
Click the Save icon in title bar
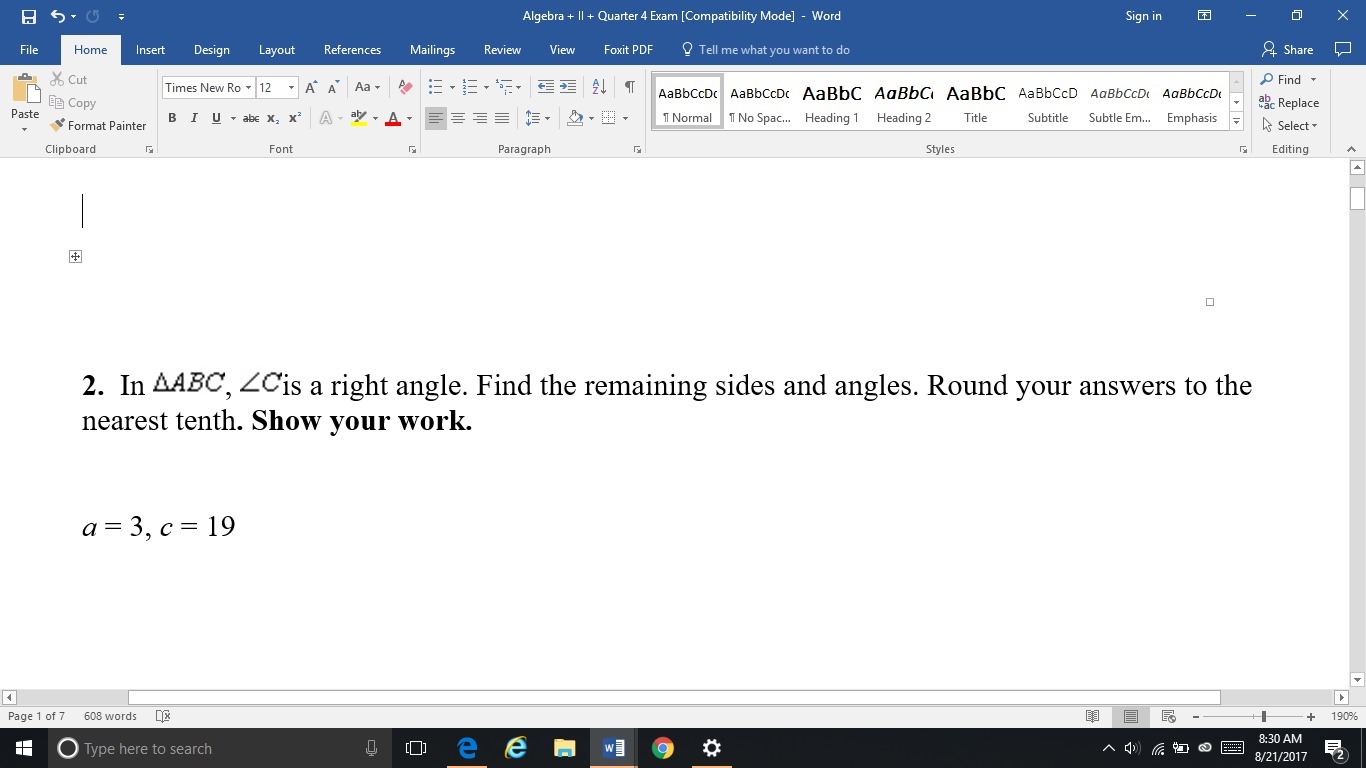point(28,16)
